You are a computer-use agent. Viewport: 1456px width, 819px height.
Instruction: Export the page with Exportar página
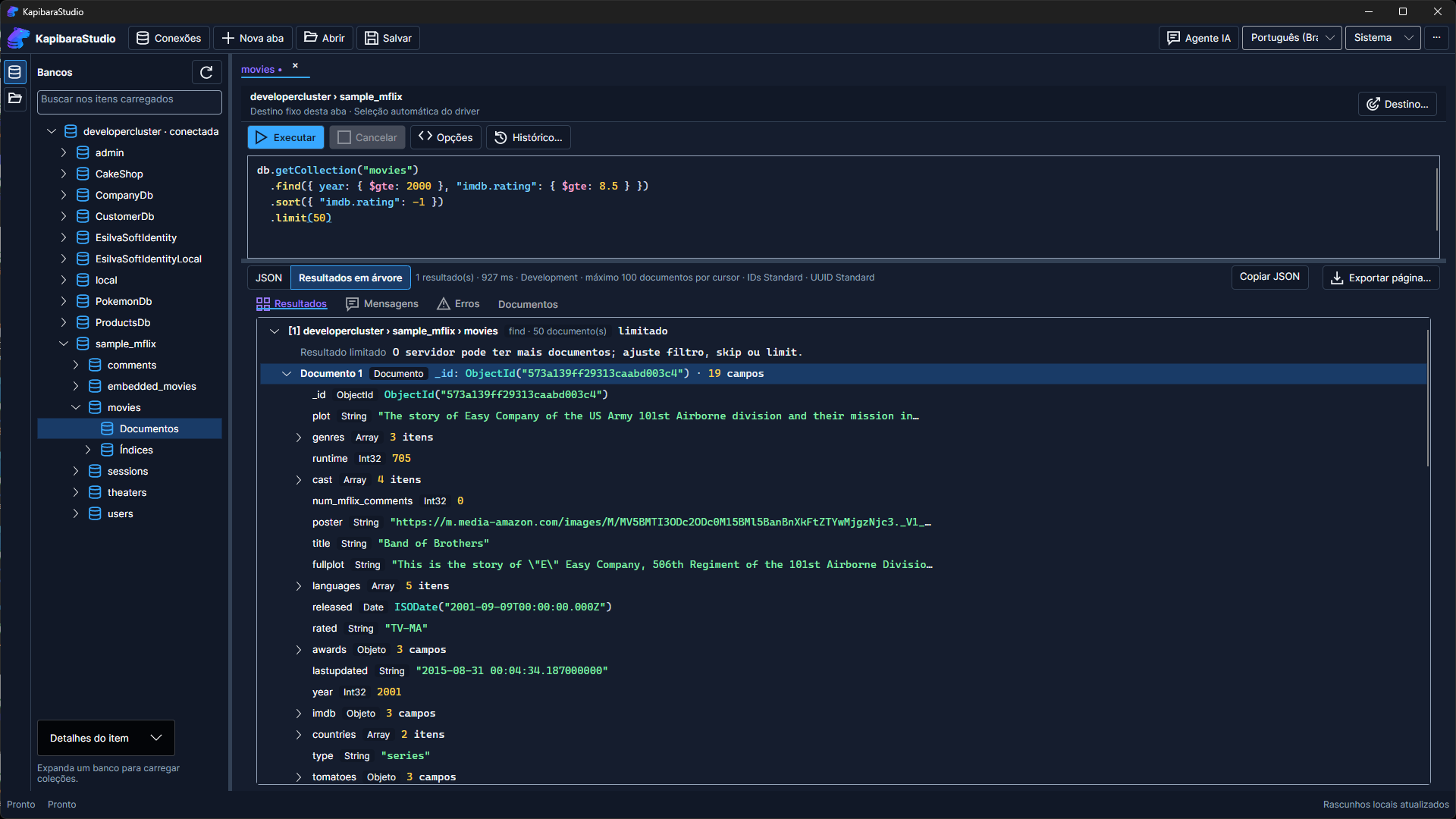click(x=1381, y=278)
